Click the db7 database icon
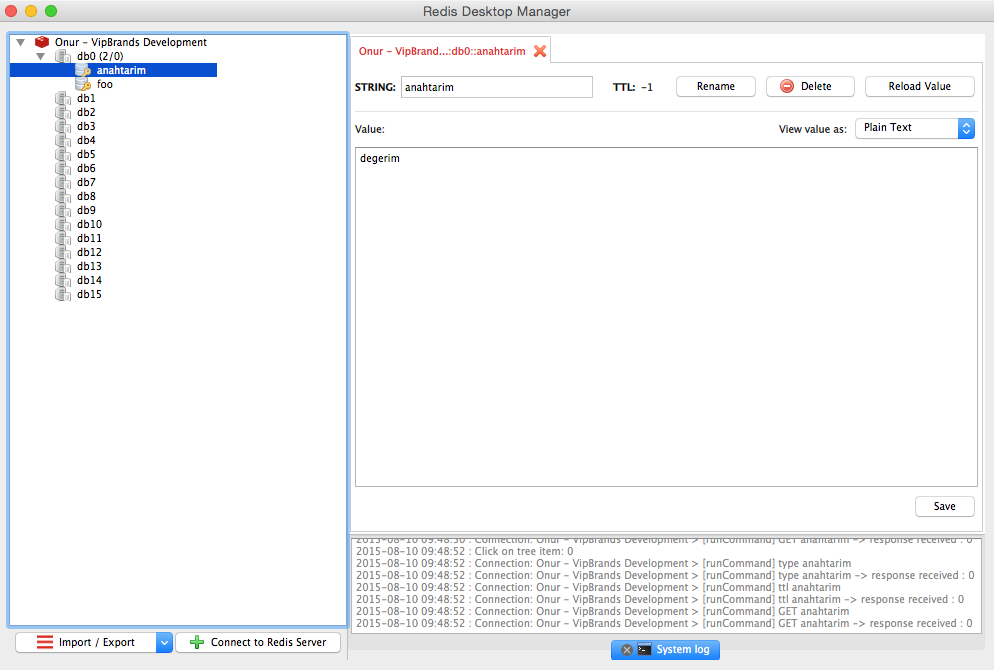This screenshot has width=994, height=670. (x=63, y=183)
